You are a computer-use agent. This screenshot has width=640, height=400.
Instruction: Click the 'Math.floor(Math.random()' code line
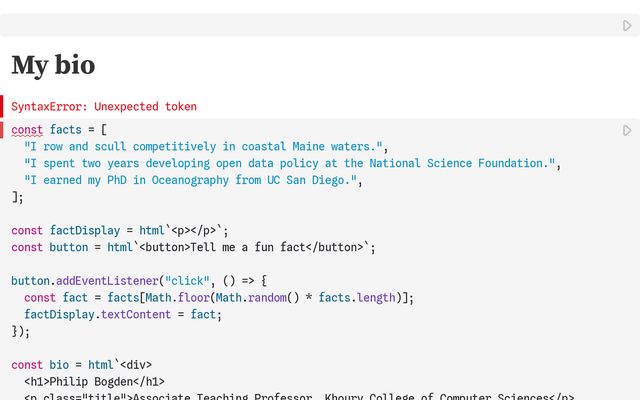coord(219,298)
